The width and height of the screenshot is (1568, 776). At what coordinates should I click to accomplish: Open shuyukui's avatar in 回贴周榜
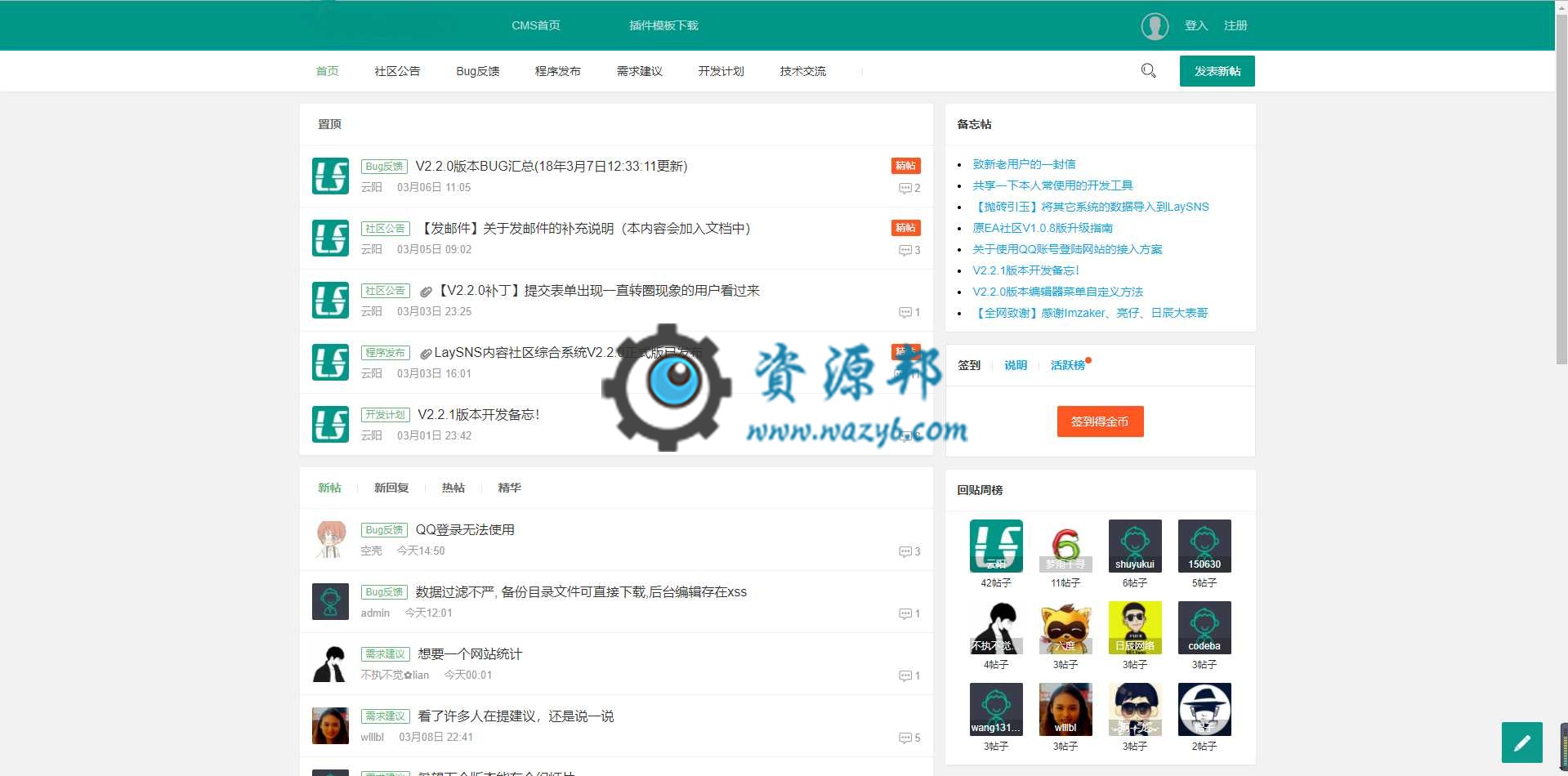(1135, 546)
